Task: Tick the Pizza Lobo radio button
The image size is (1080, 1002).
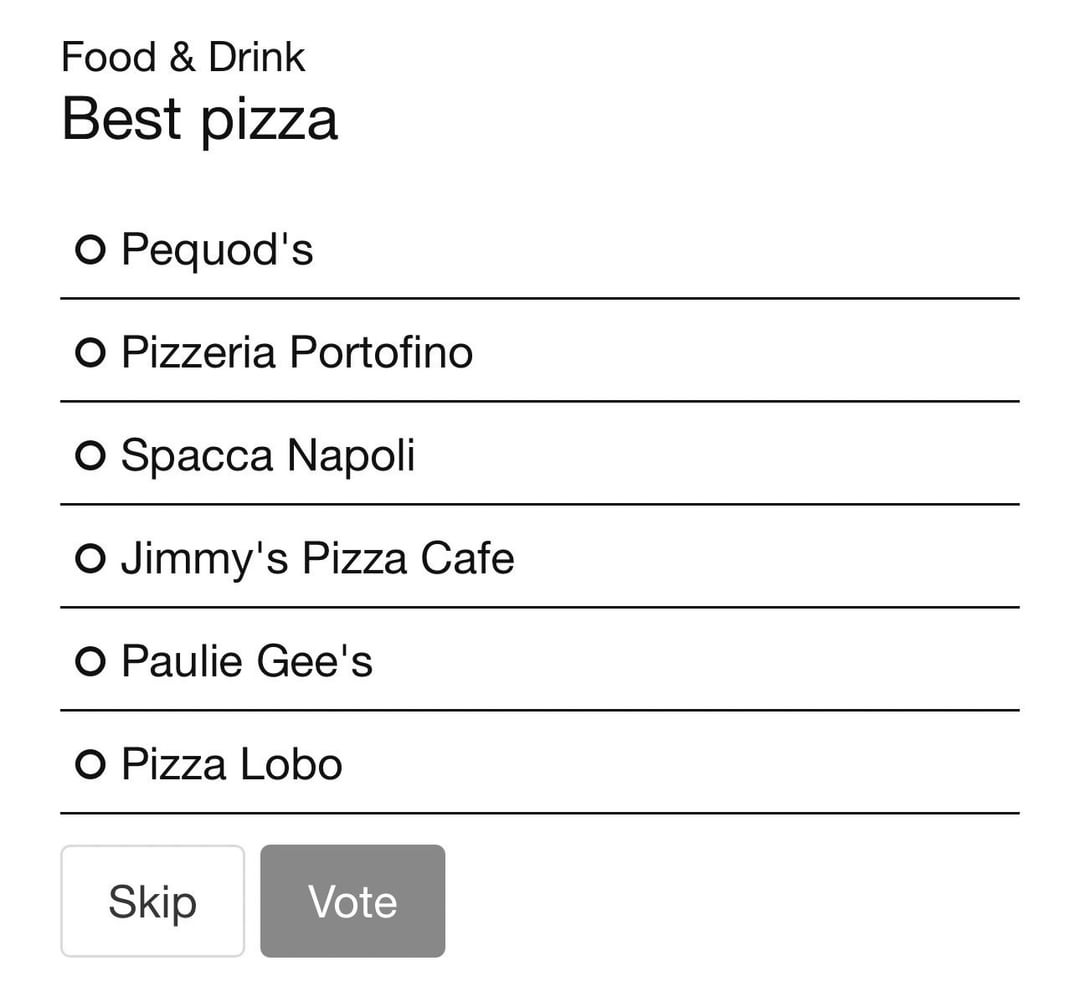Action: tap(90, 765)
